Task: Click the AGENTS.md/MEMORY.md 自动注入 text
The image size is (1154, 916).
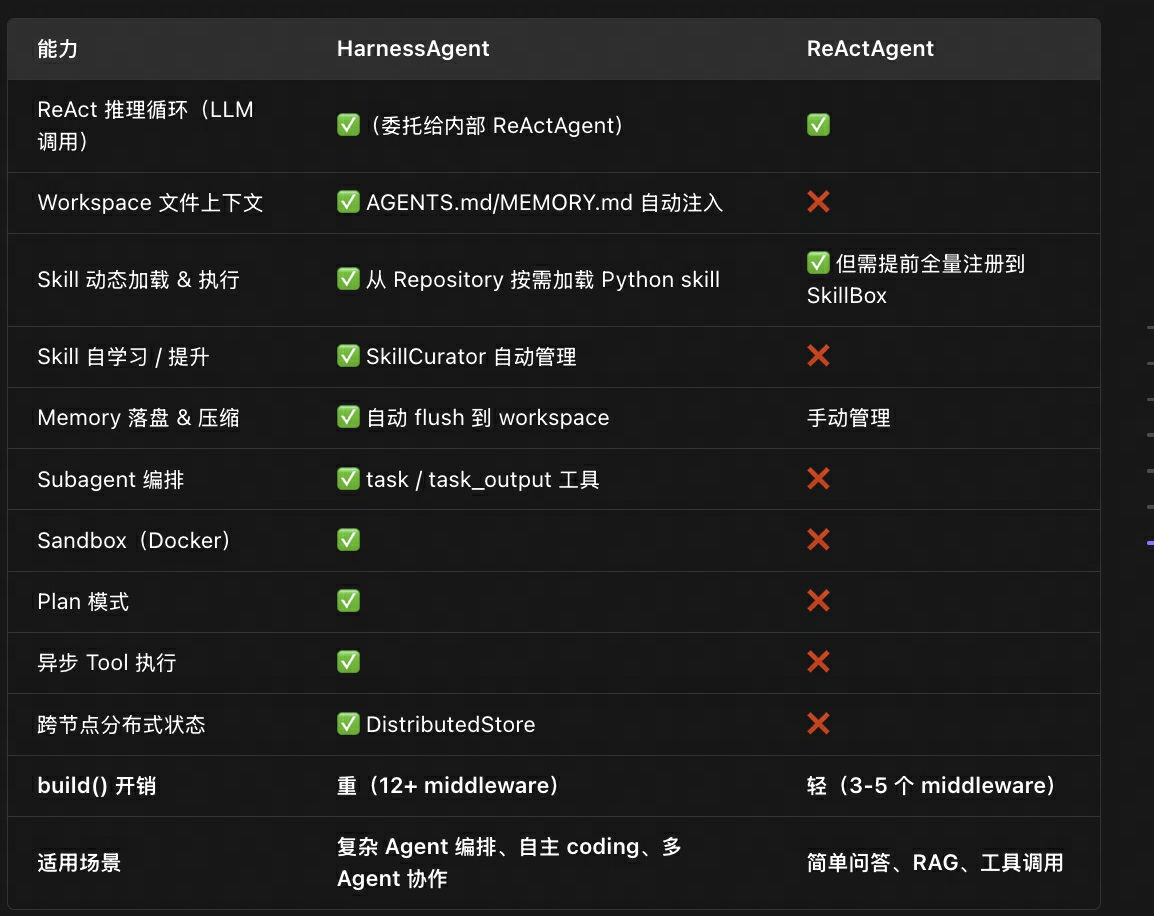Action: (545, 202)
